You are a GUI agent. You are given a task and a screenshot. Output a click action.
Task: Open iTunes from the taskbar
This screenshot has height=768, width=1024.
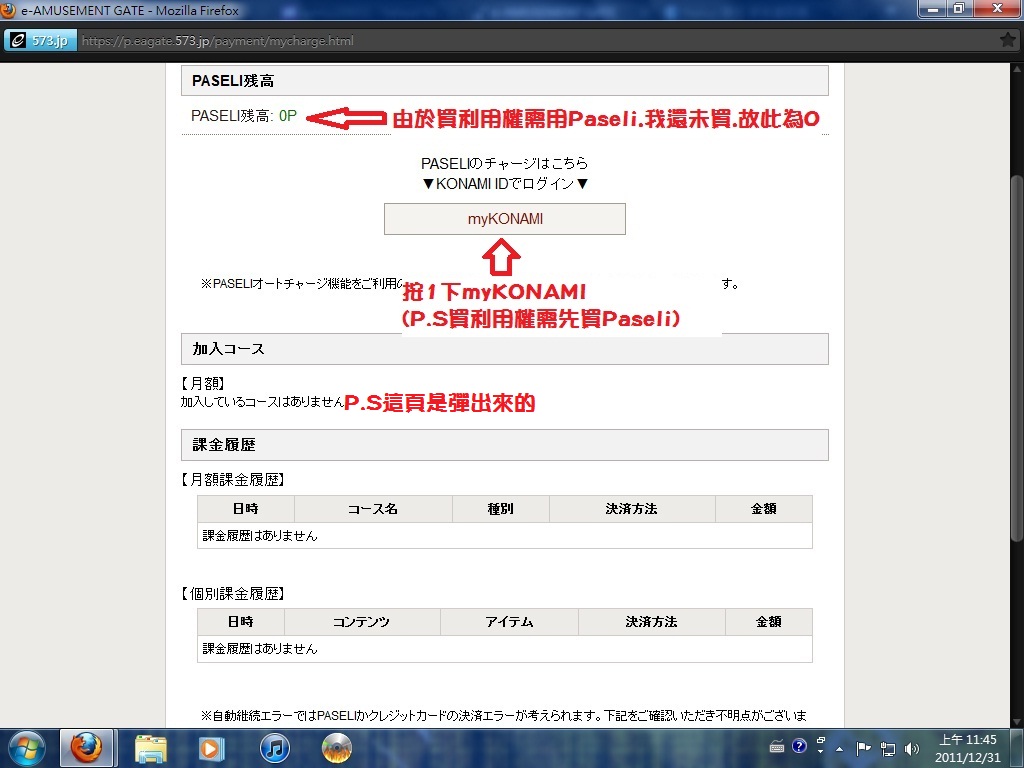274,747
